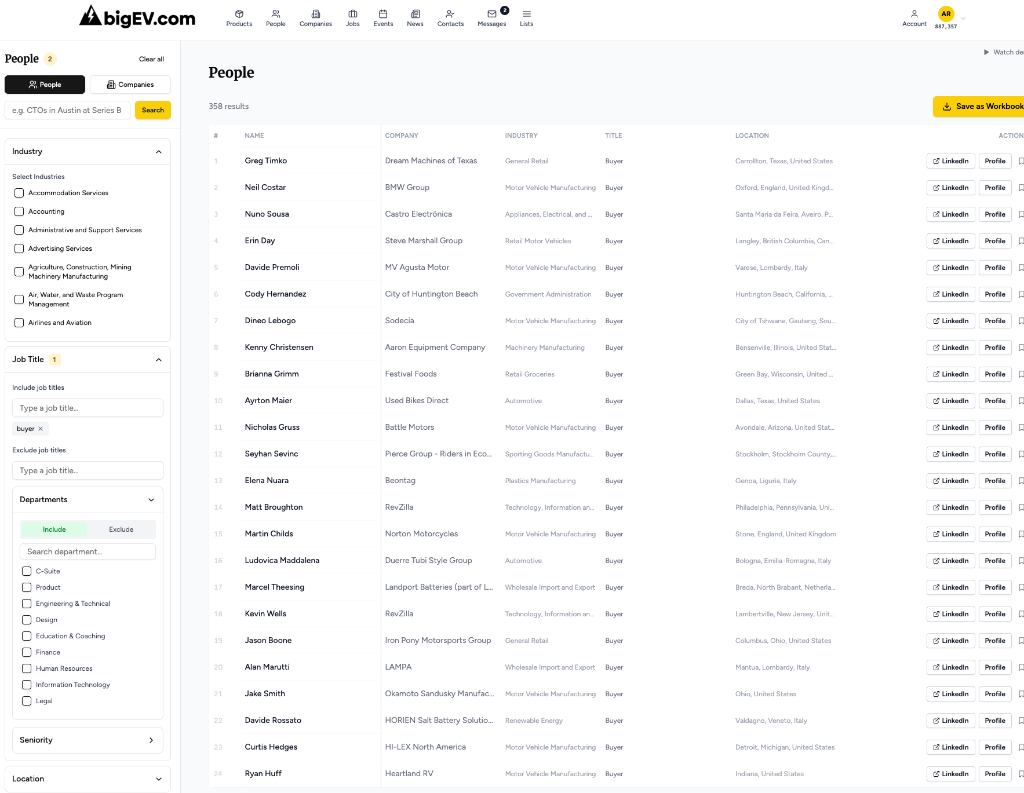Bookmark Nicholas Gruss's row
Screen dimensions: 1024x793
click(x=1021, y=427)
